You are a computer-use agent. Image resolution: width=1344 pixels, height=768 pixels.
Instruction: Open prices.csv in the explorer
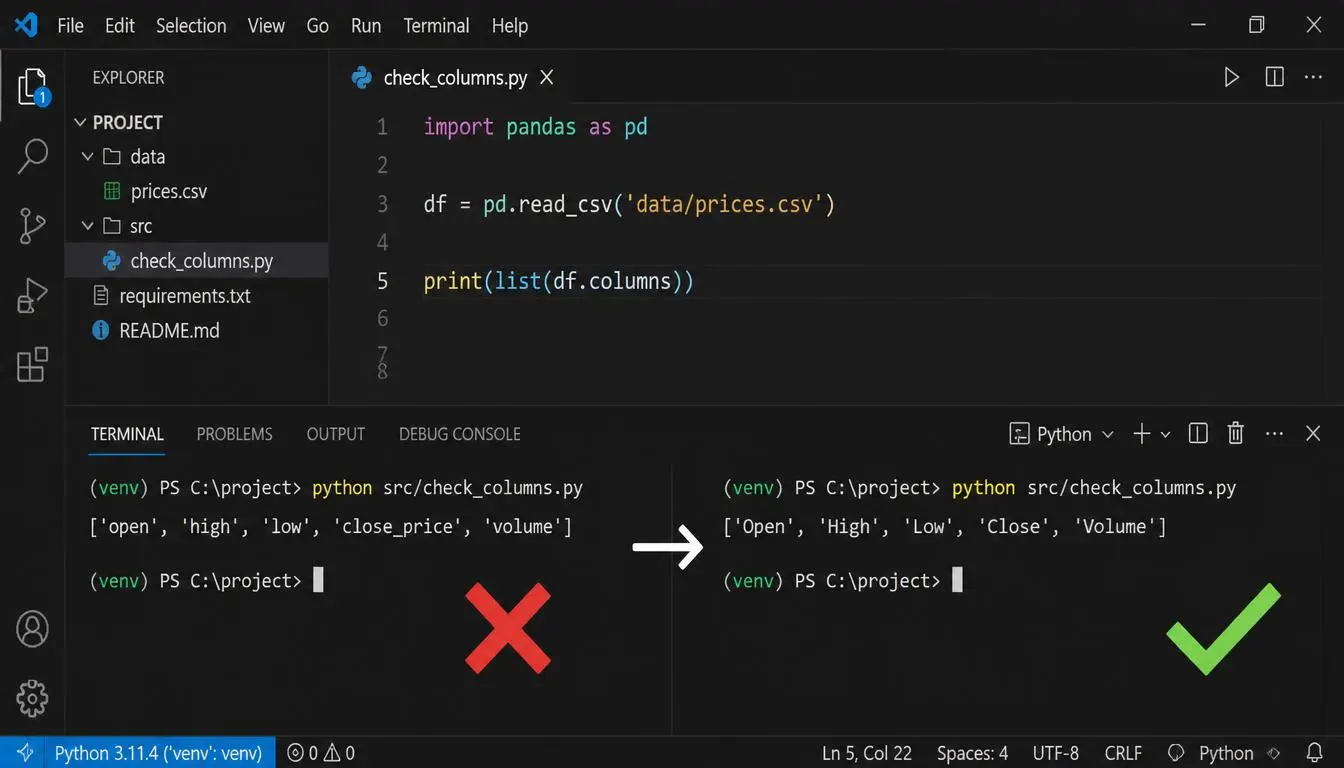(169, 191)
